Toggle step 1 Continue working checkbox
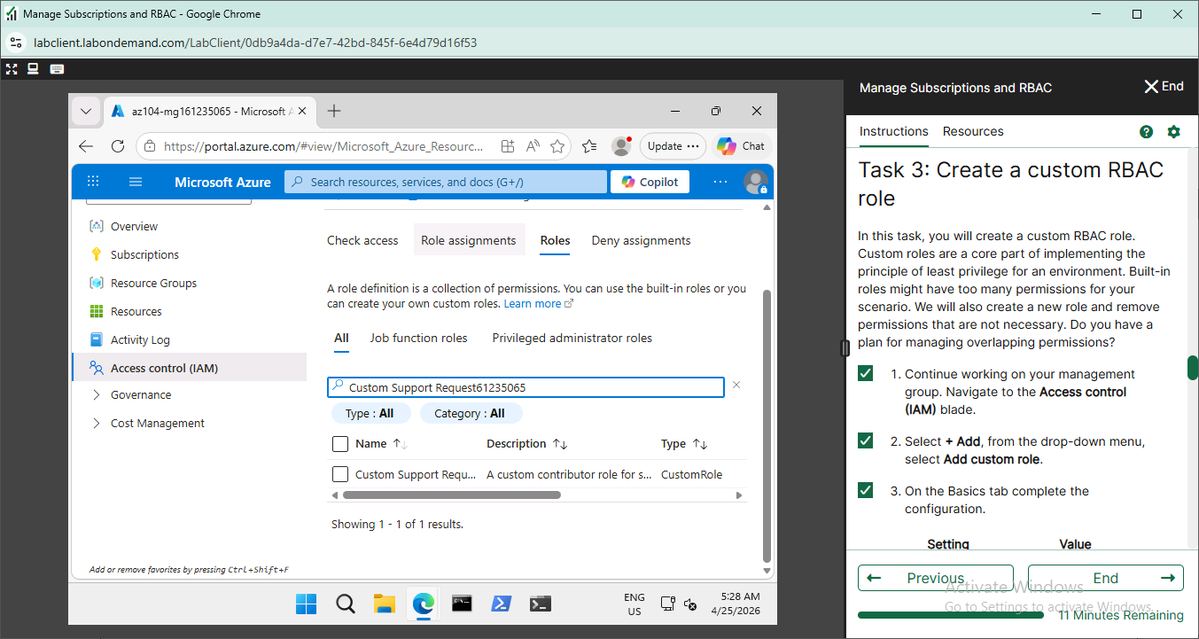Image resolution: width=1199 pixels, height=639 pixels. click(x=866, y=374)
